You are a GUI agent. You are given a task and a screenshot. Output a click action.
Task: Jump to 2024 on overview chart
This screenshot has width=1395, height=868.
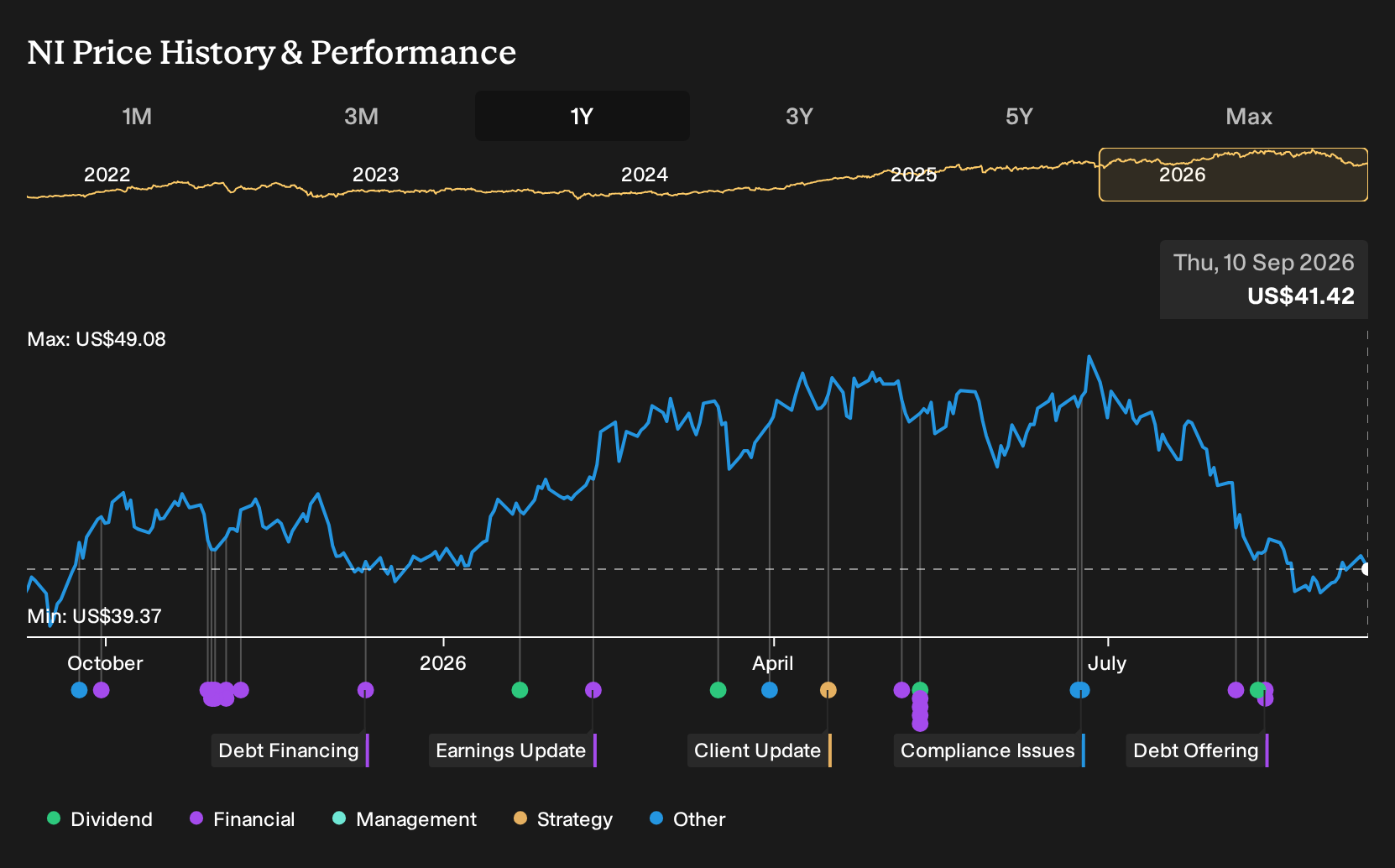tap(644, 175)
